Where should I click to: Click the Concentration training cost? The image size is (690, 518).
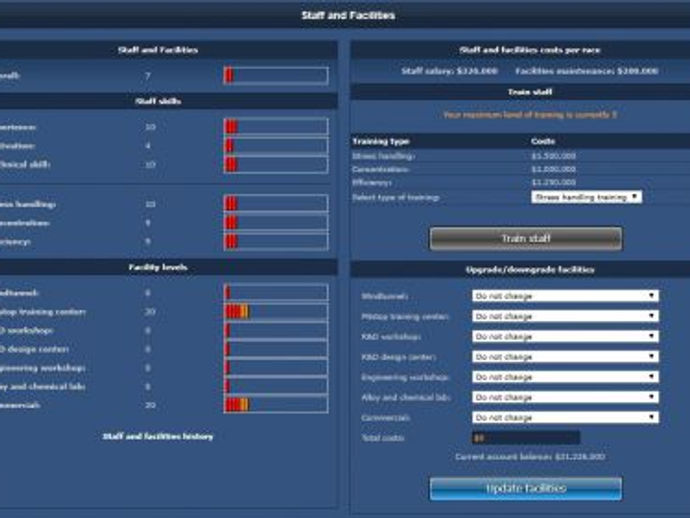tap(554, 169)
